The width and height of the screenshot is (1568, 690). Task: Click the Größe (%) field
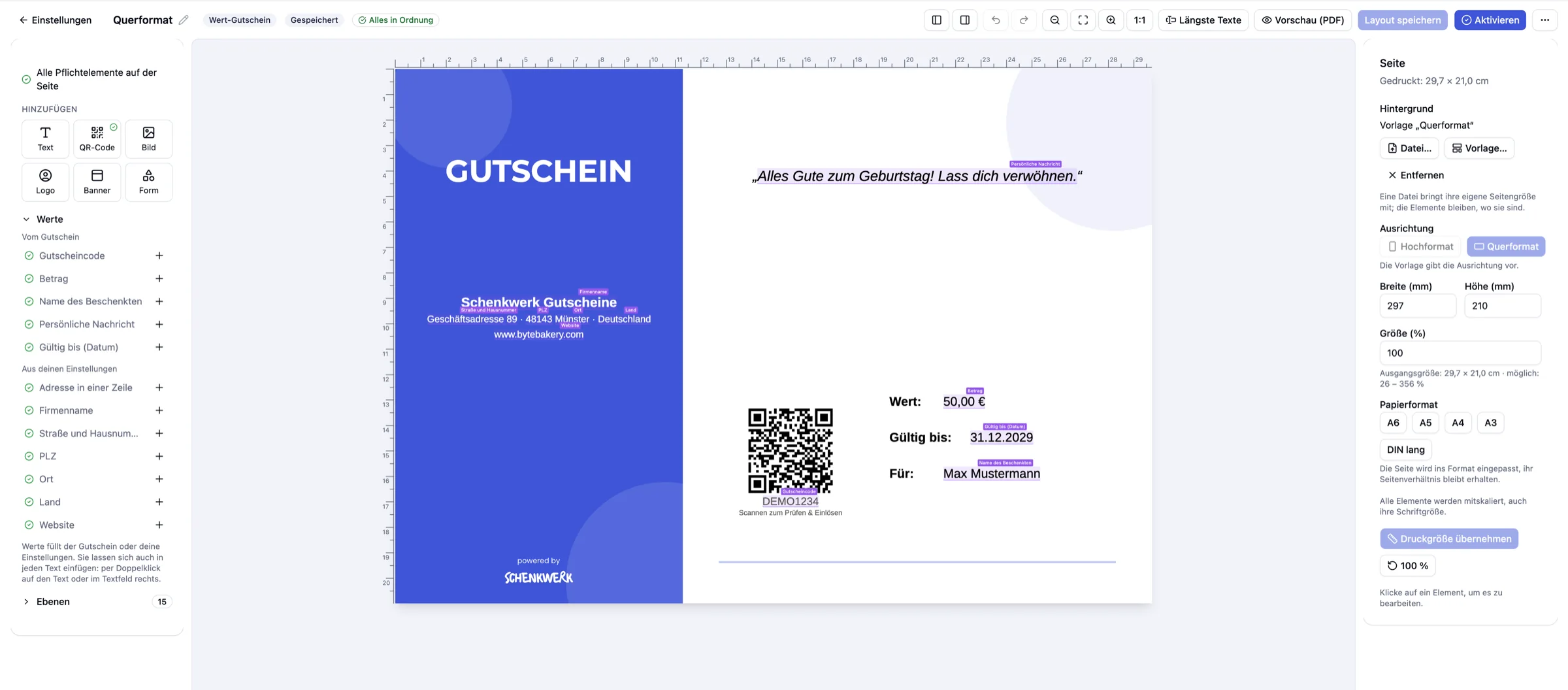click(1460, 353)
